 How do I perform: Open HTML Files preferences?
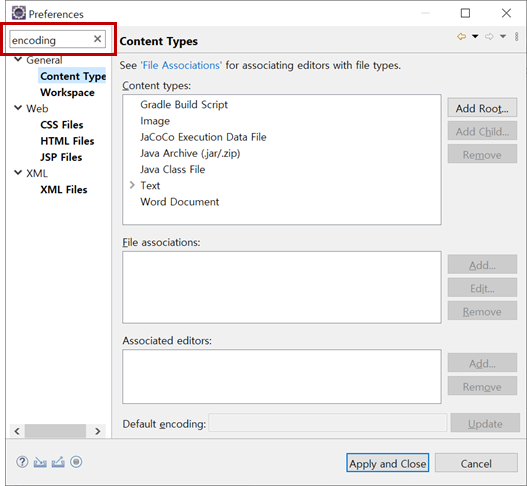67,141
